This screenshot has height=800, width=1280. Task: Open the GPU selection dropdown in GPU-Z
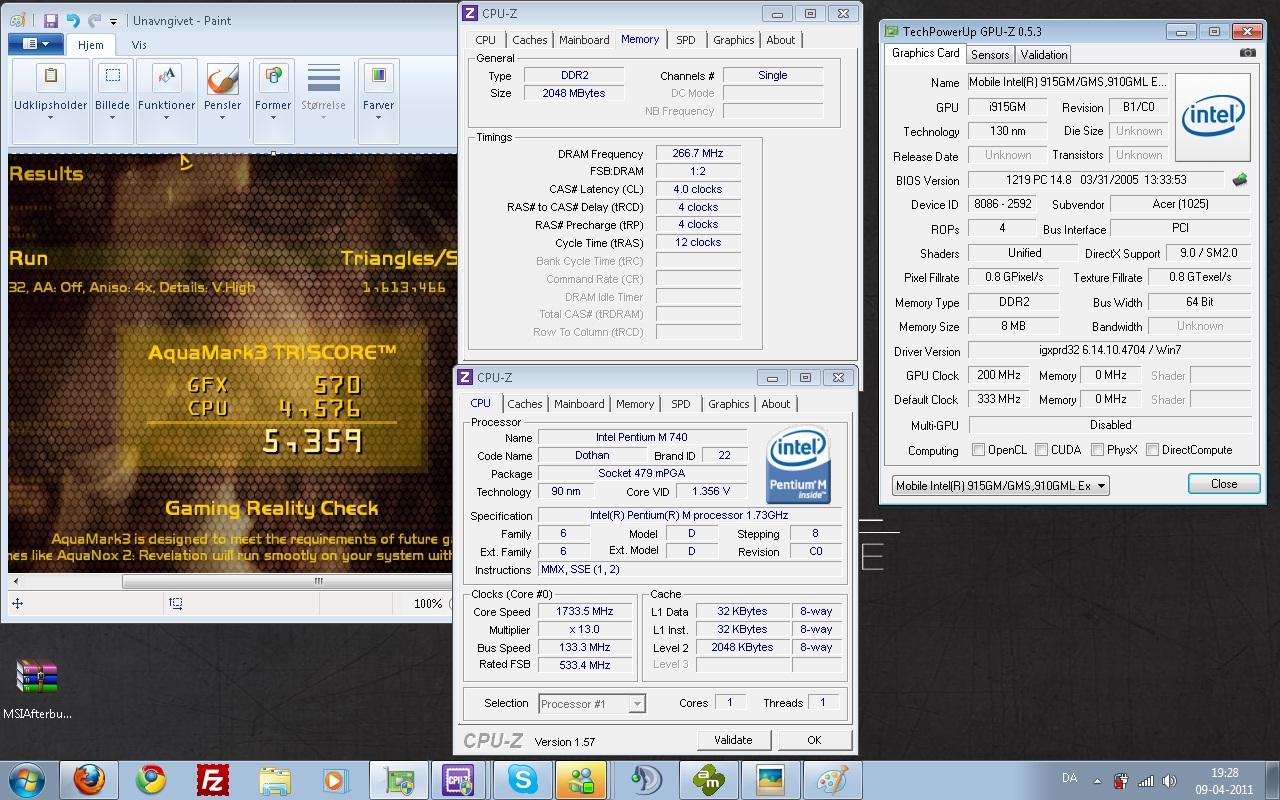coord(1000,486)
